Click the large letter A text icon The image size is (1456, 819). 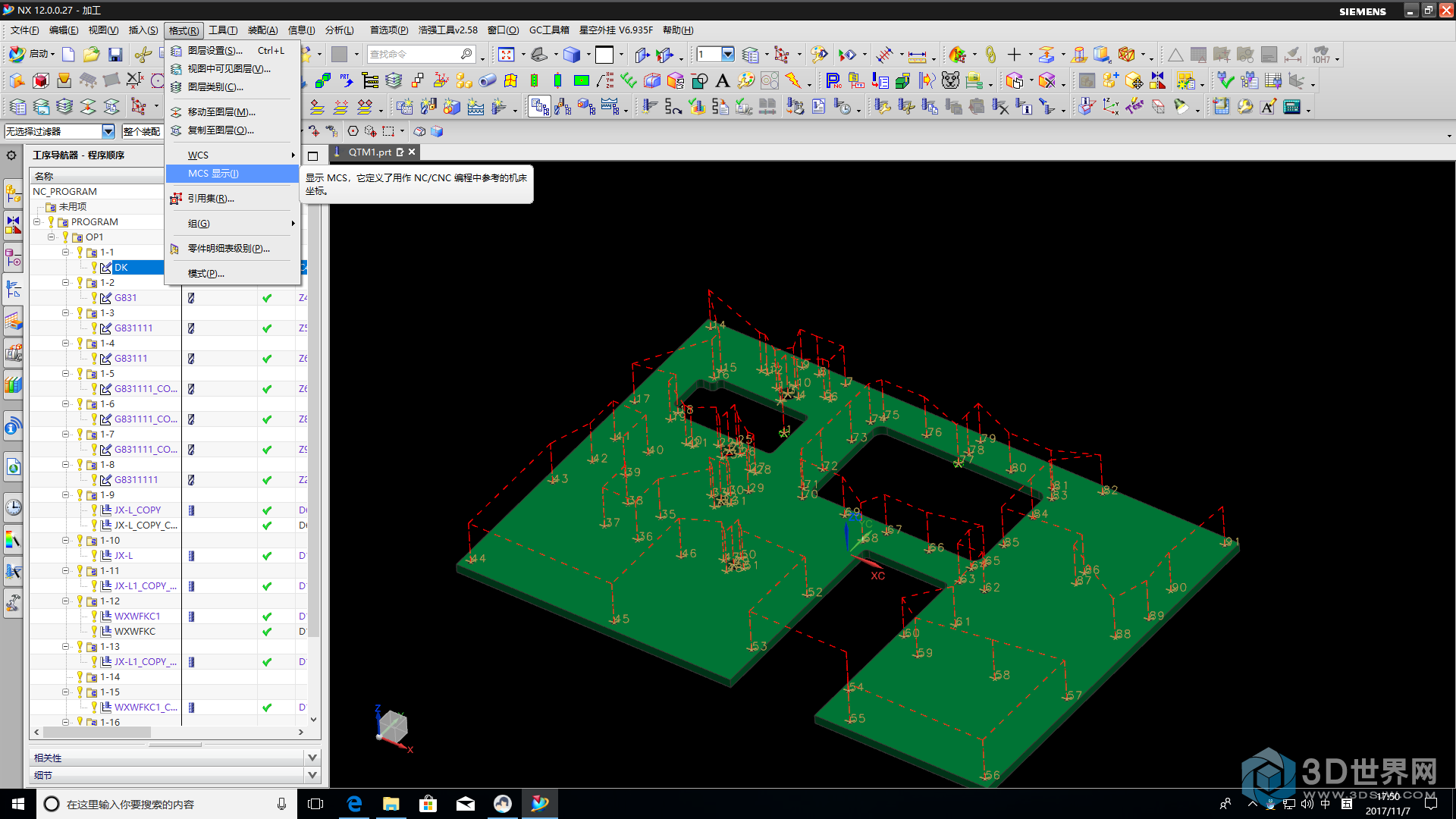pos(723,80)
